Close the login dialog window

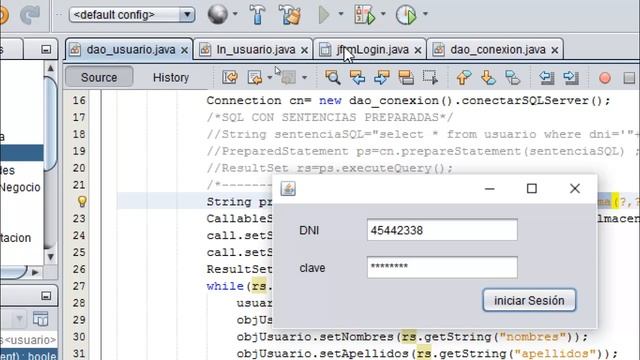tap(575, 189)
